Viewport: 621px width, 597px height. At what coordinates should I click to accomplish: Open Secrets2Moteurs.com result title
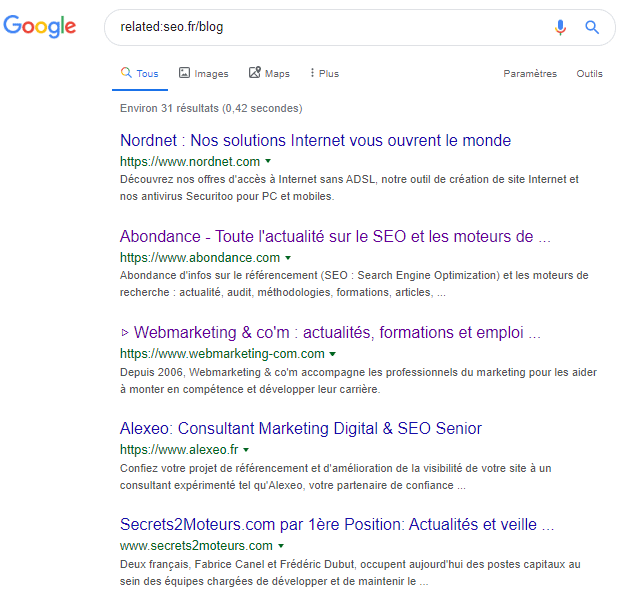[x=337, y=525]
